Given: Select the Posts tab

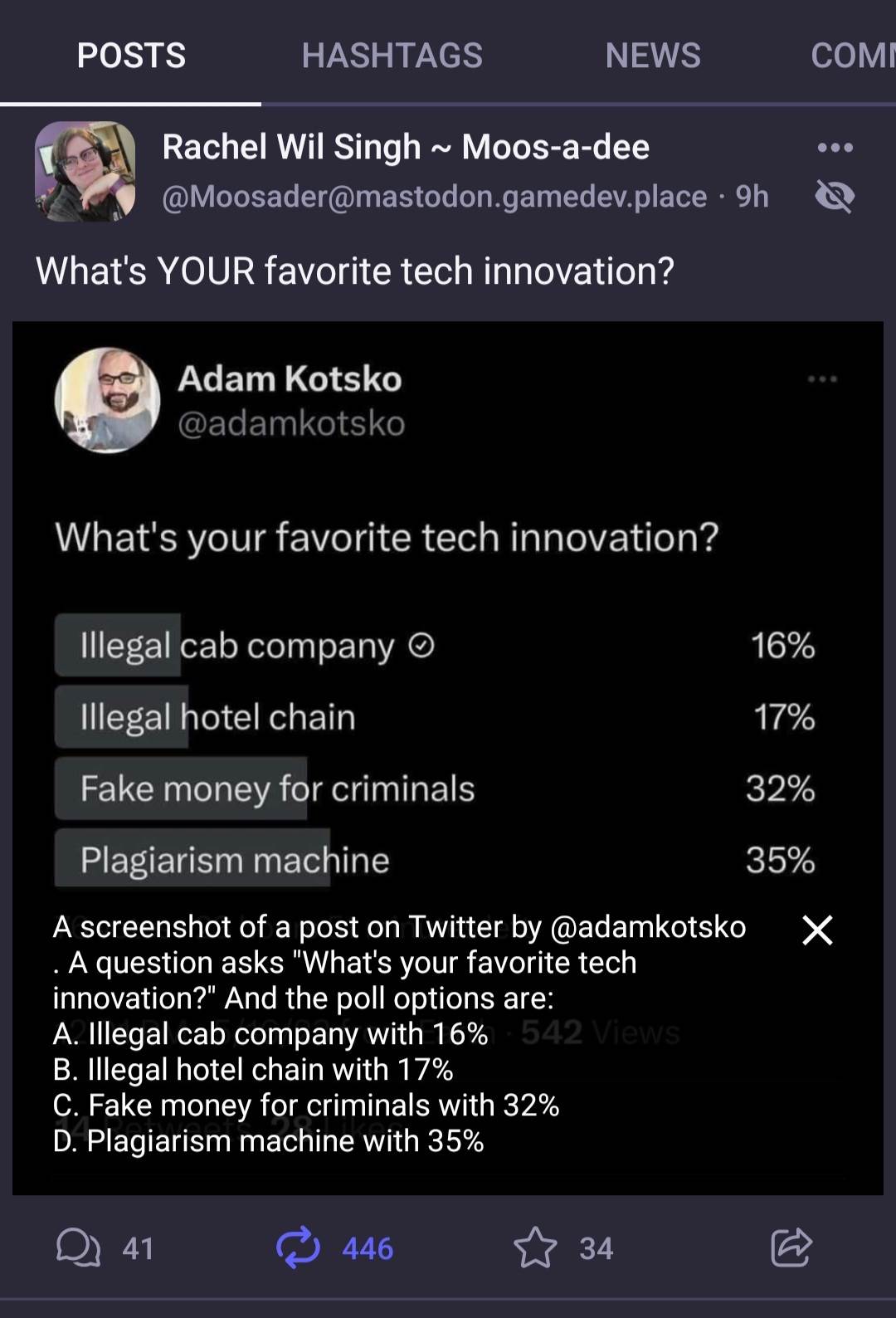Looking at the screenshot, I should click(x=131, y=56).
